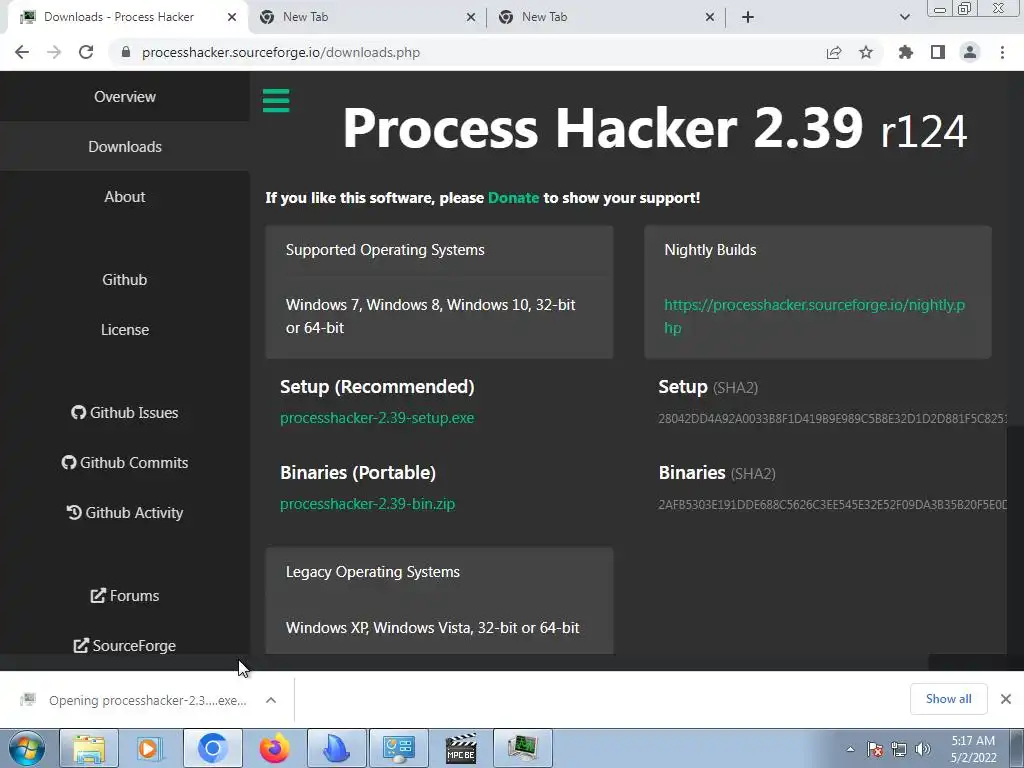This screenshot has height=768, width=1024.
Task: Click the volume speaker tray icon
Action: tap(923, 749)
